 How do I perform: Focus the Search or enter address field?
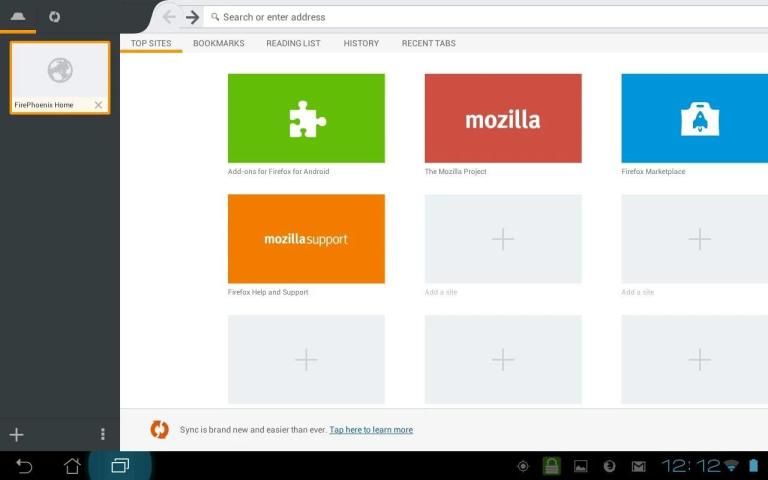pyautogui.click(x=480, y=17)
